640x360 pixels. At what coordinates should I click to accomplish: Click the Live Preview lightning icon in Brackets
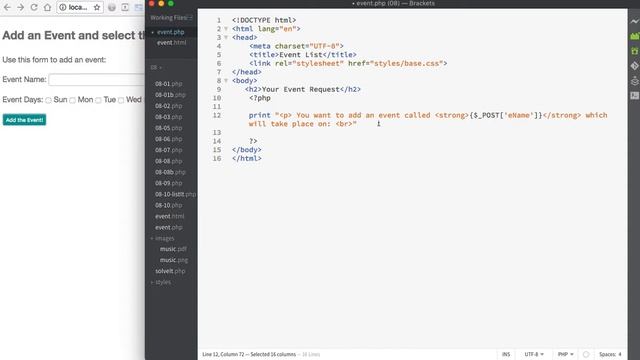pos(634,21)
